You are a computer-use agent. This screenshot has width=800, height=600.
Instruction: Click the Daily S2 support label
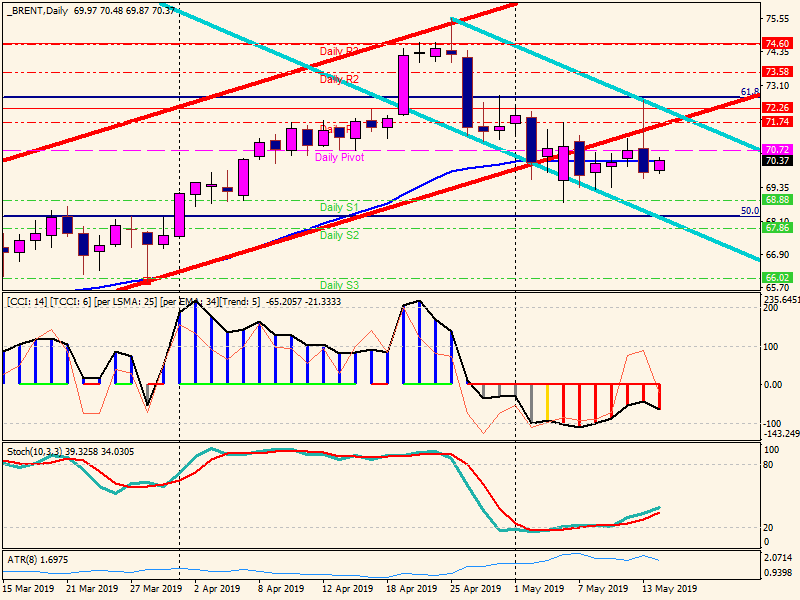click(x=339, y=235)
